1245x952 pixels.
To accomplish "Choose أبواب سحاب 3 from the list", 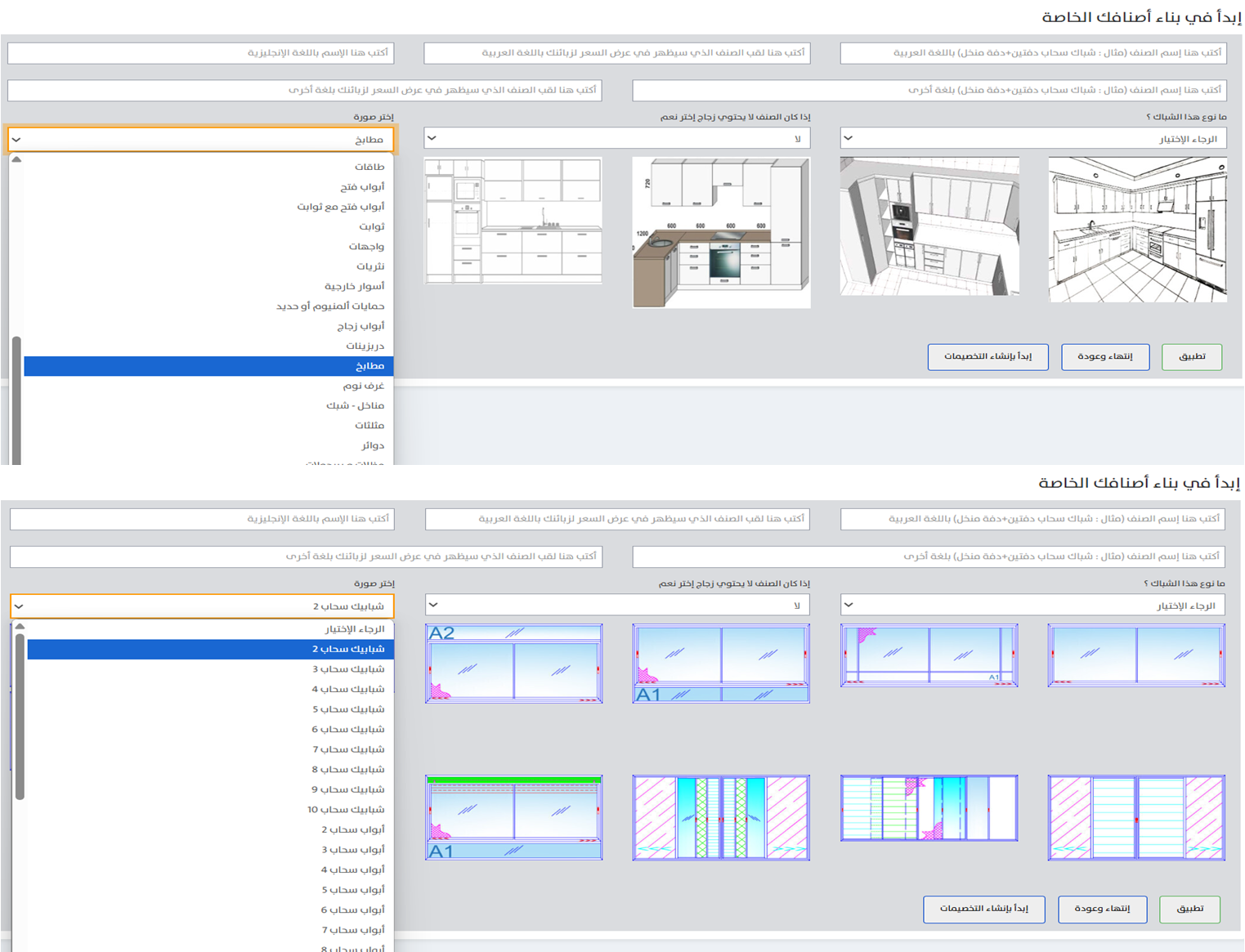I will [x=352, y=850].
